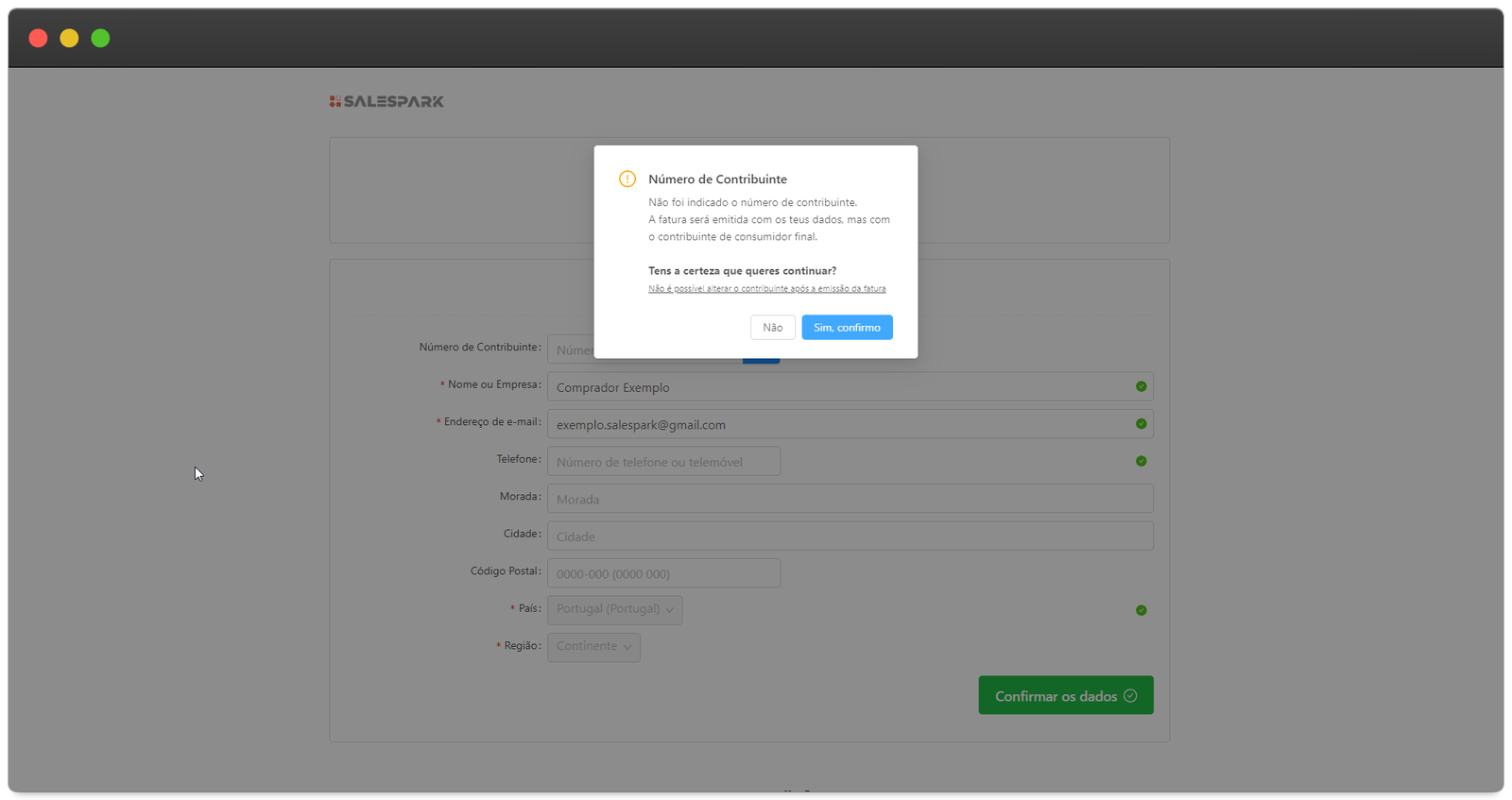1512x800 pixels.
Task: Confirm with "Sim, confirmo" button
Action: tap(847, 328)
